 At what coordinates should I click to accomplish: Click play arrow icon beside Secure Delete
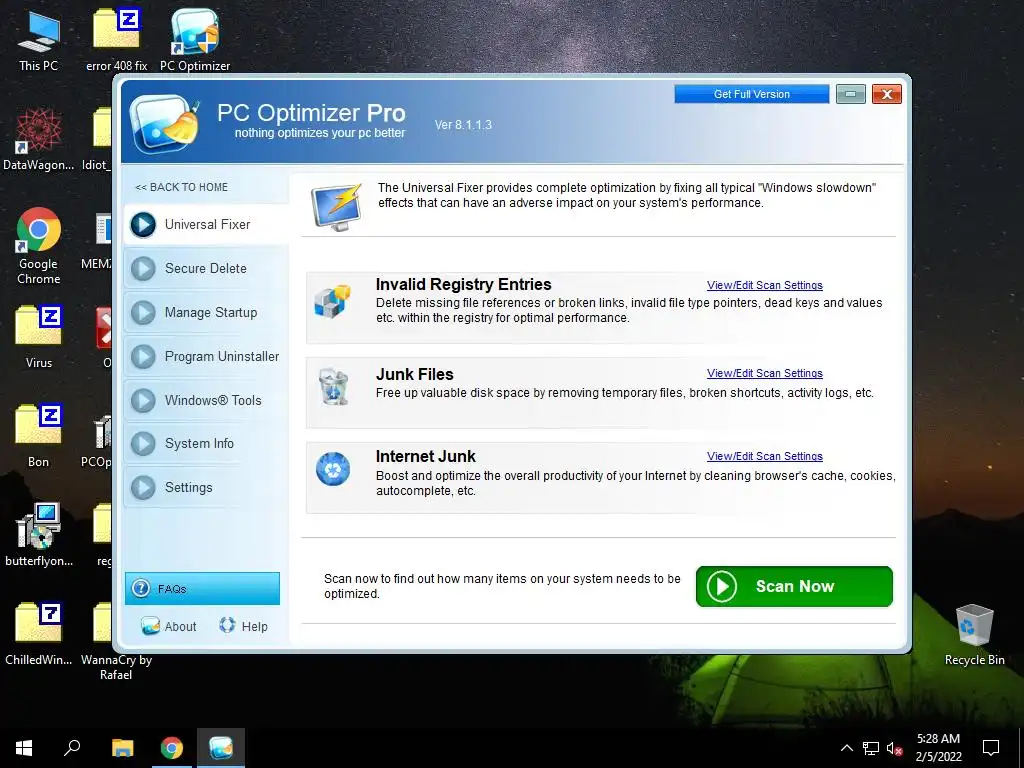click(143, 268)
